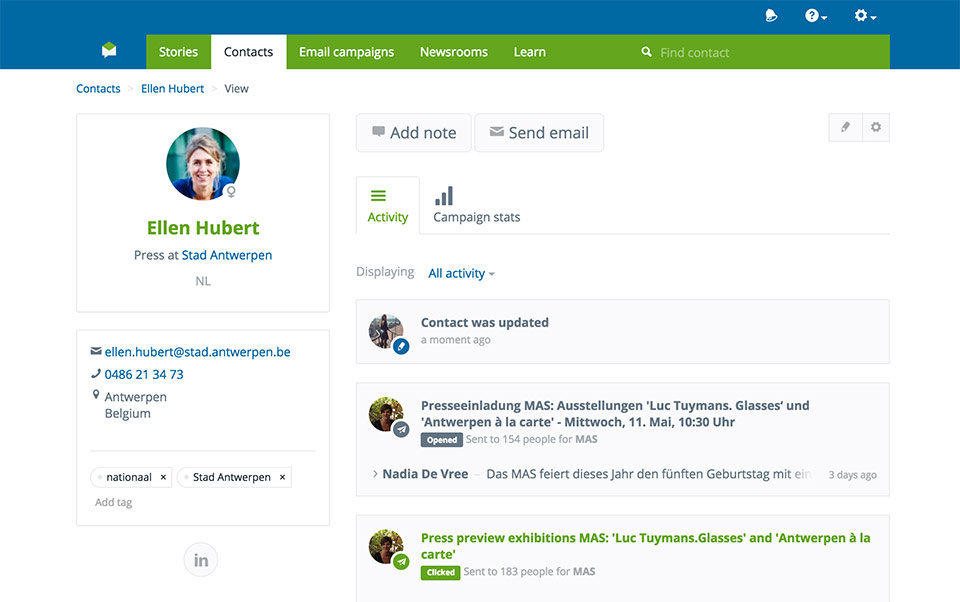Click the View breadcrumb text
The image size is (960, 602).
coord(236,89)
